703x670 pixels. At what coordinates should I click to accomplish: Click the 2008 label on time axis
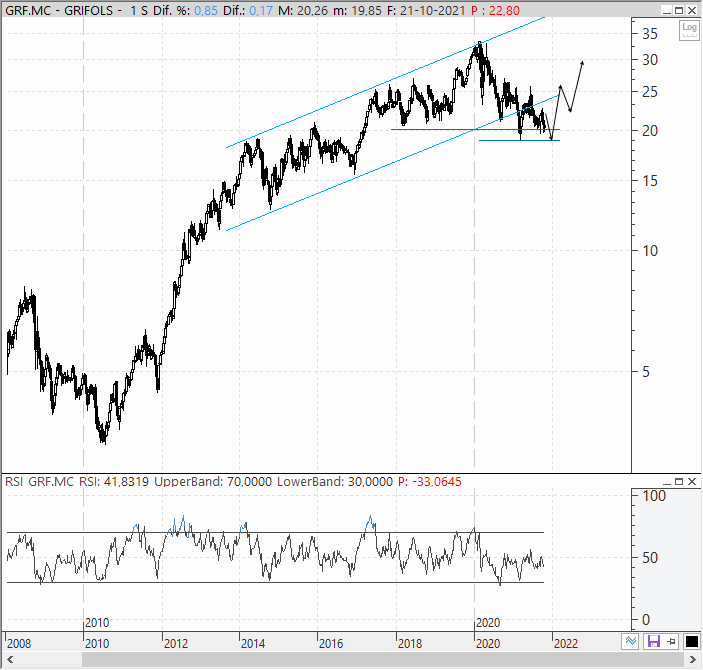click(x=19, y=644)
